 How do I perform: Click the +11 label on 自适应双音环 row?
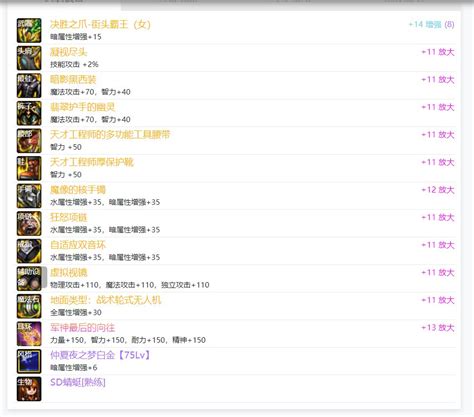point(438,245)
